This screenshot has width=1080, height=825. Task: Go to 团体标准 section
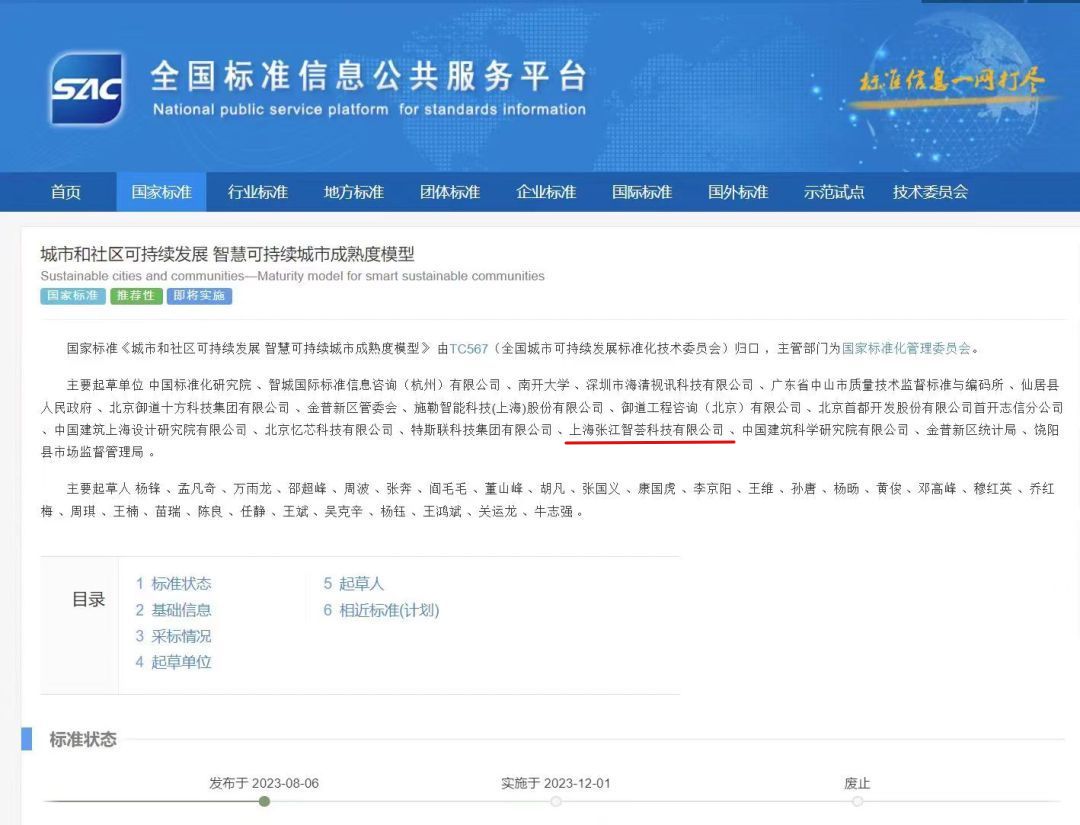[x=449, y=192]
